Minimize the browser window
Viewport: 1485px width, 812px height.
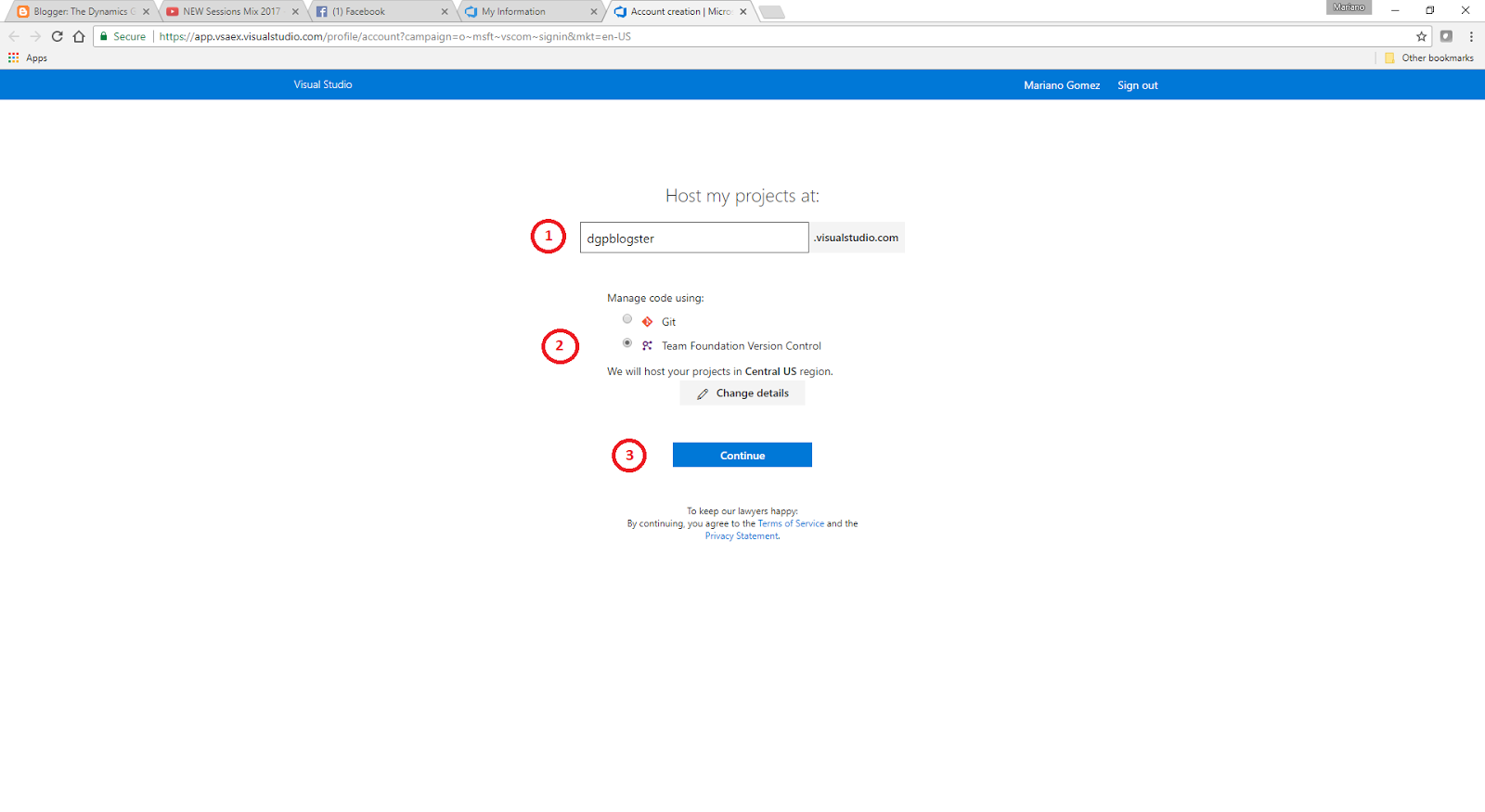[1395, 10]
